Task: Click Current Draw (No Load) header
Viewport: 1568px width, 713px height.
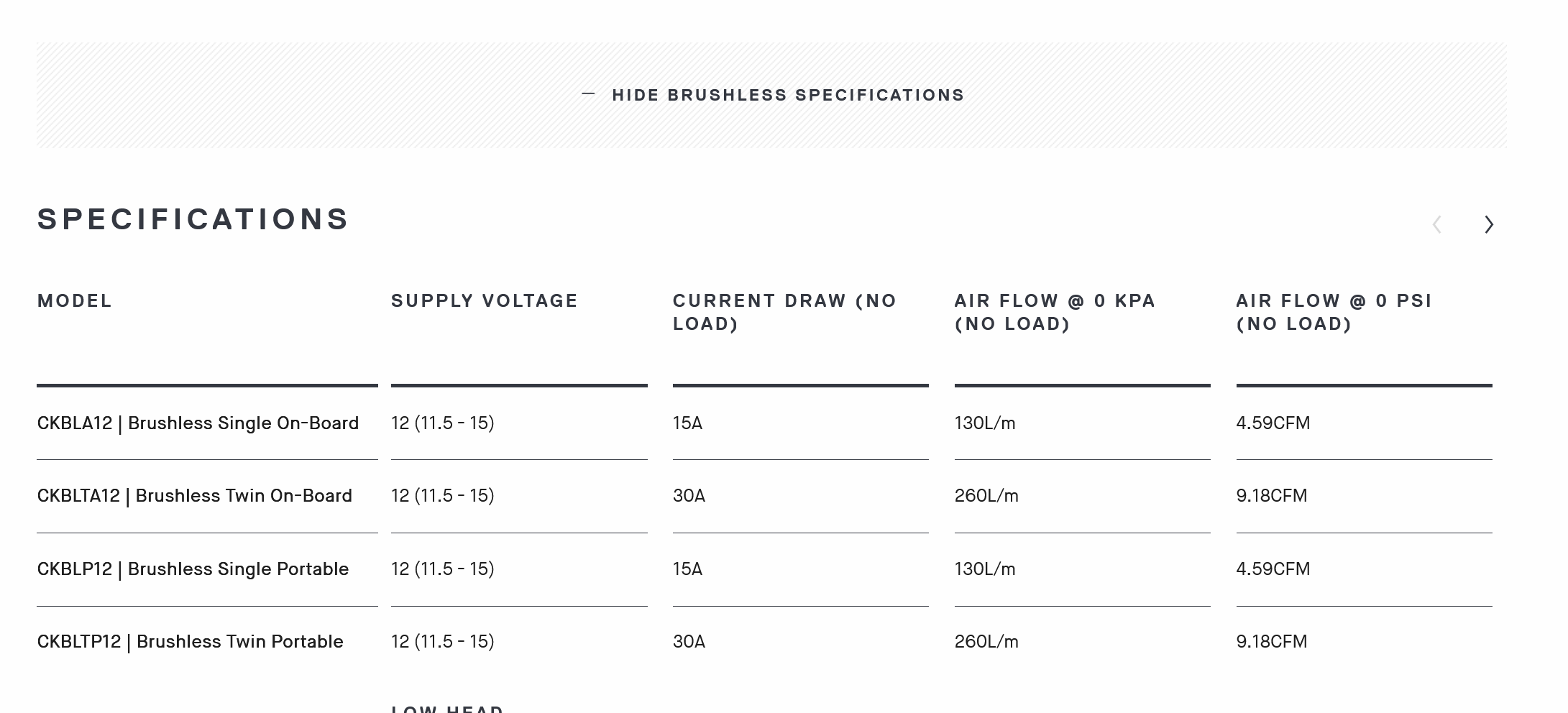Action: 785,313
